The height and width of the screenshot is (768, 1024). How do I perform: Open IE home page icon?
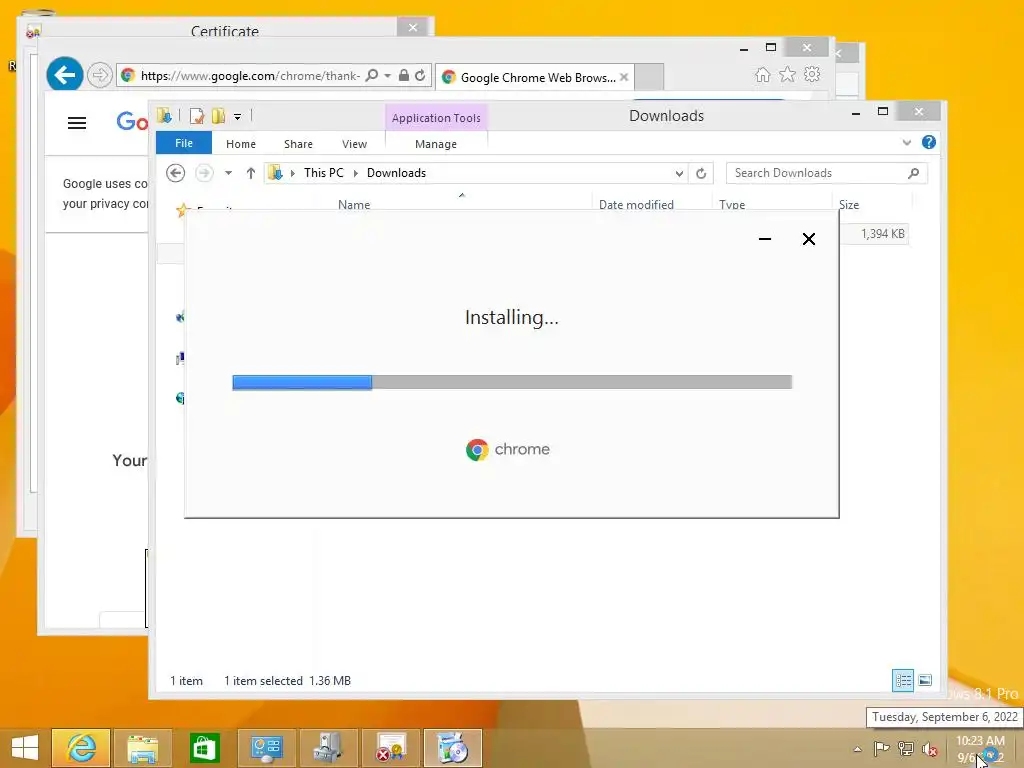coord(762,74)
